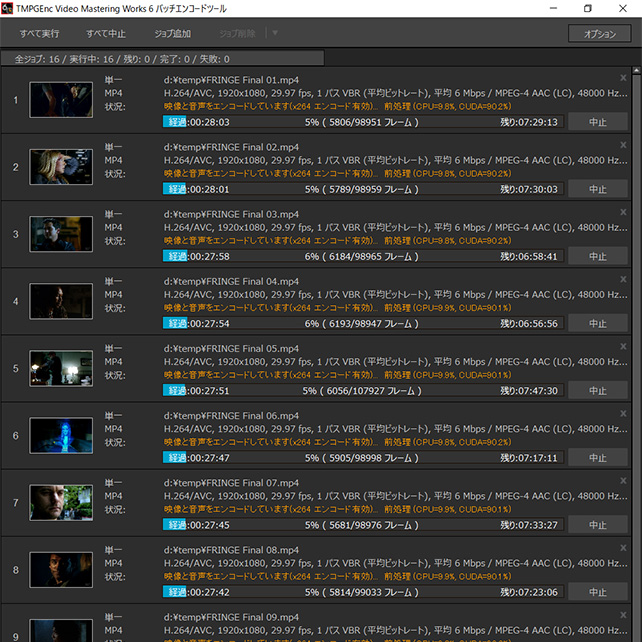Open dropdown arrow next to ジョブ削除

[x=275, y=33]
